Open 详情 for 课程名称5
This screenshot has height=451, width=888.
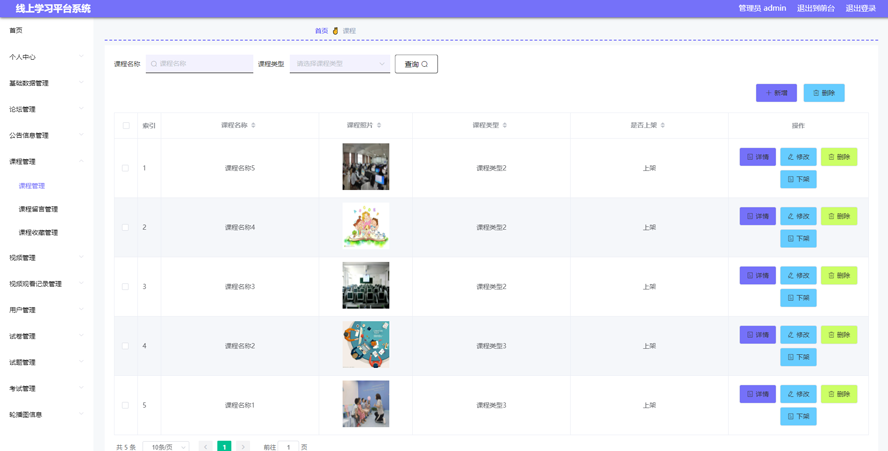click(x=758, y=157)
